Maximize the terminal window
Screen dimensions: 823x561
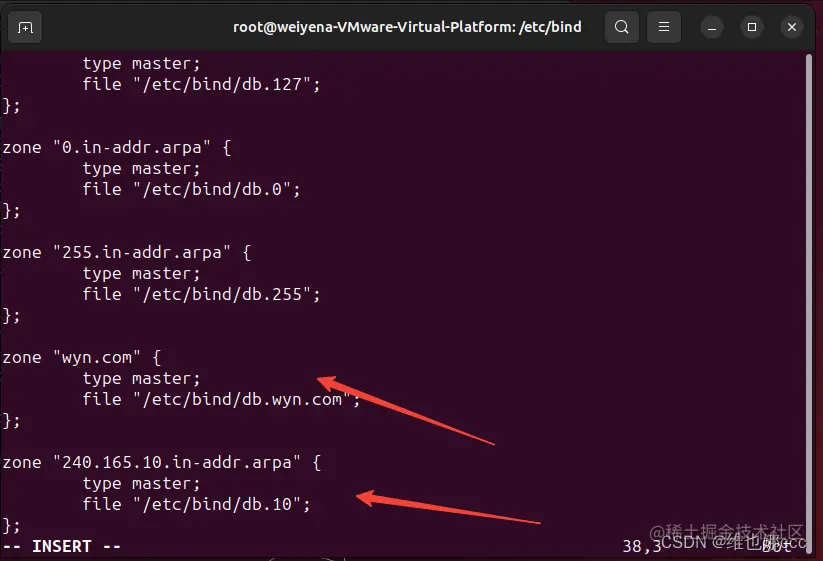[752, 27]
